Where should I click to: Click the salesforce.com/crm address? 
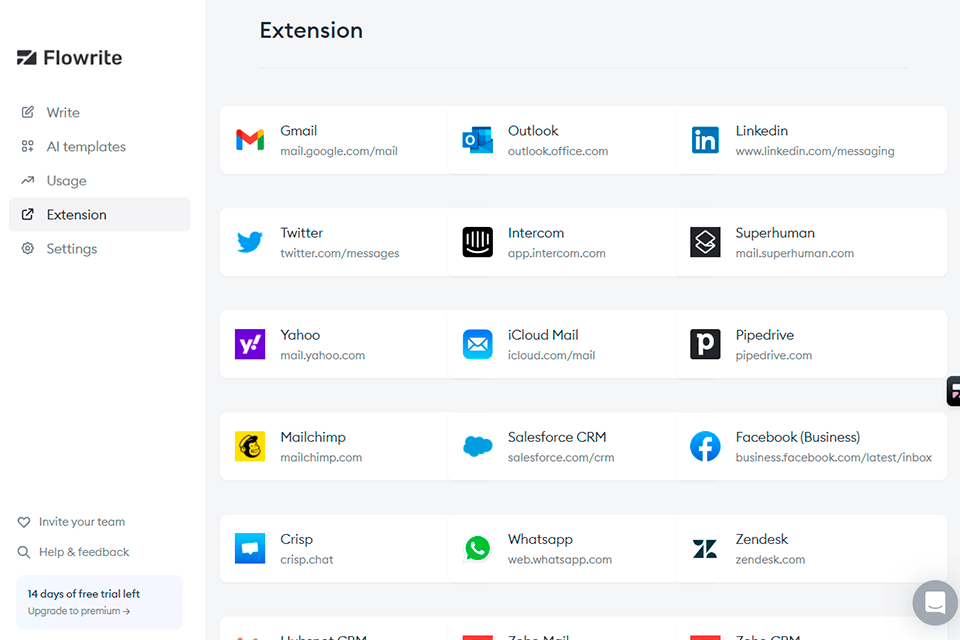(561, 457)
